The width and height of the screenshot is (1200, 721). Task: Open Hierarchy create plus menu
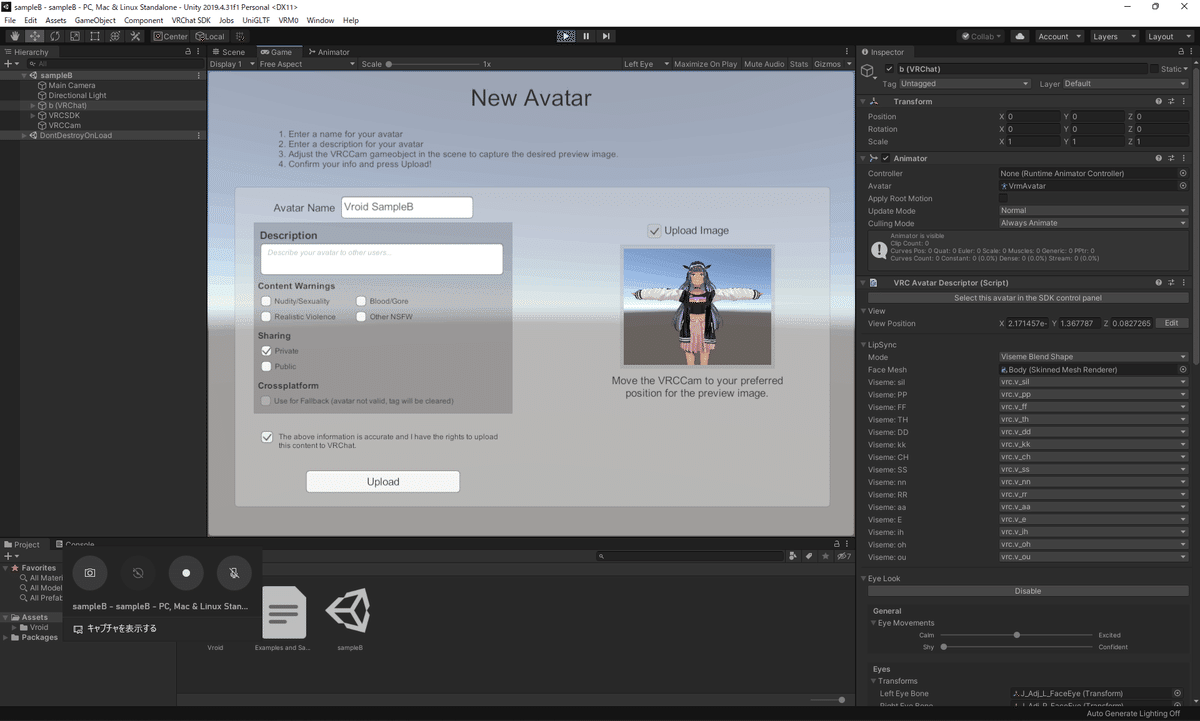coord(10,63)
